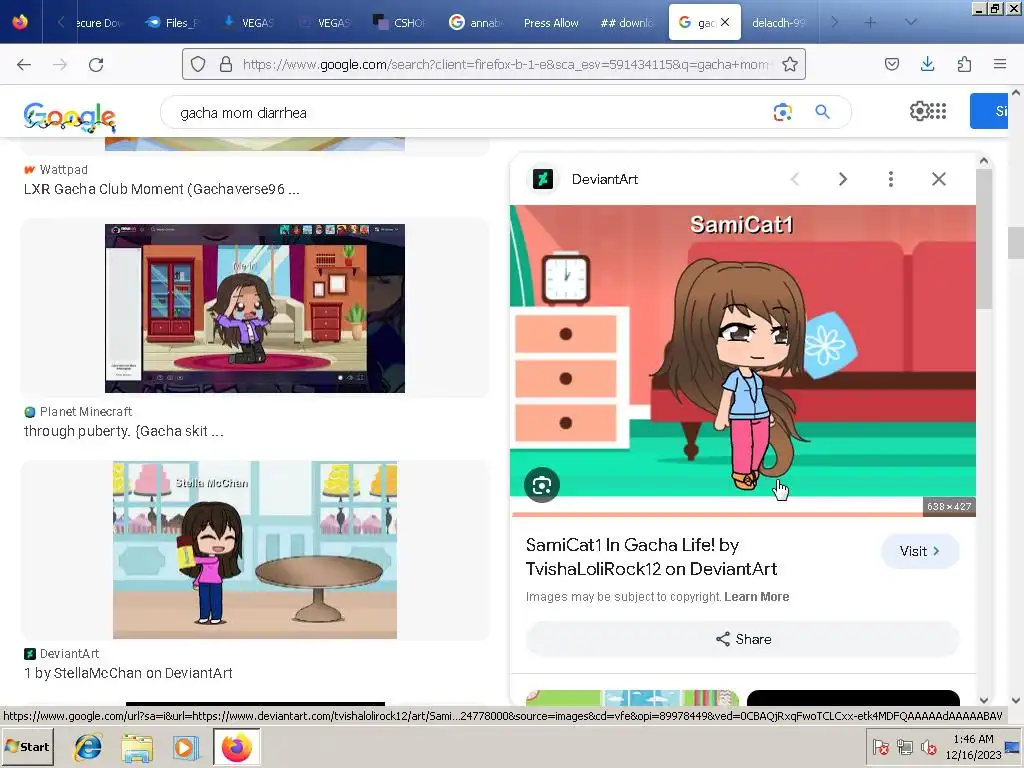
Task: Click the DeviantArt logo in preview header
Action: coord(543,179)
